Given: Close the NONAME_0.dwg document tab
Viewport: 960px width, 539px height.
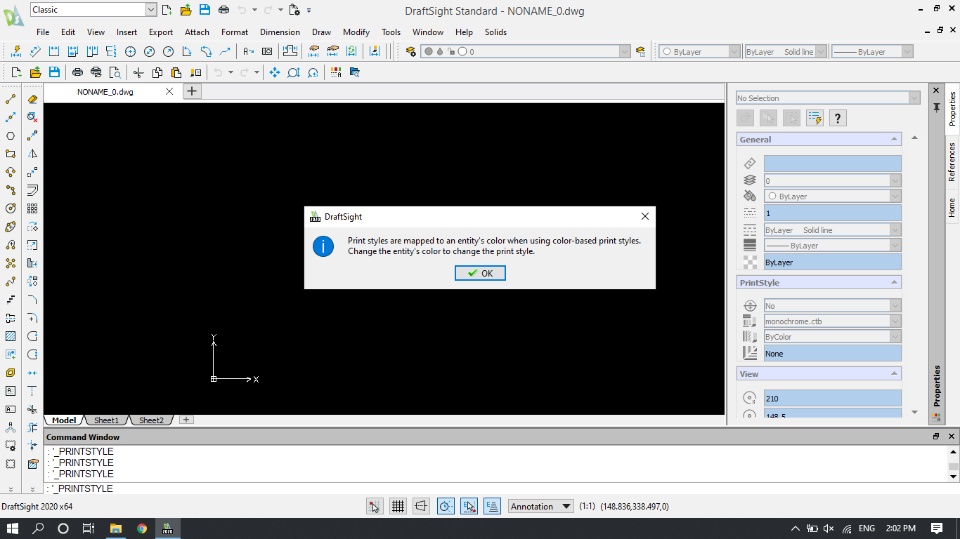Looking at the screenshot, I should tap(170, 91).
